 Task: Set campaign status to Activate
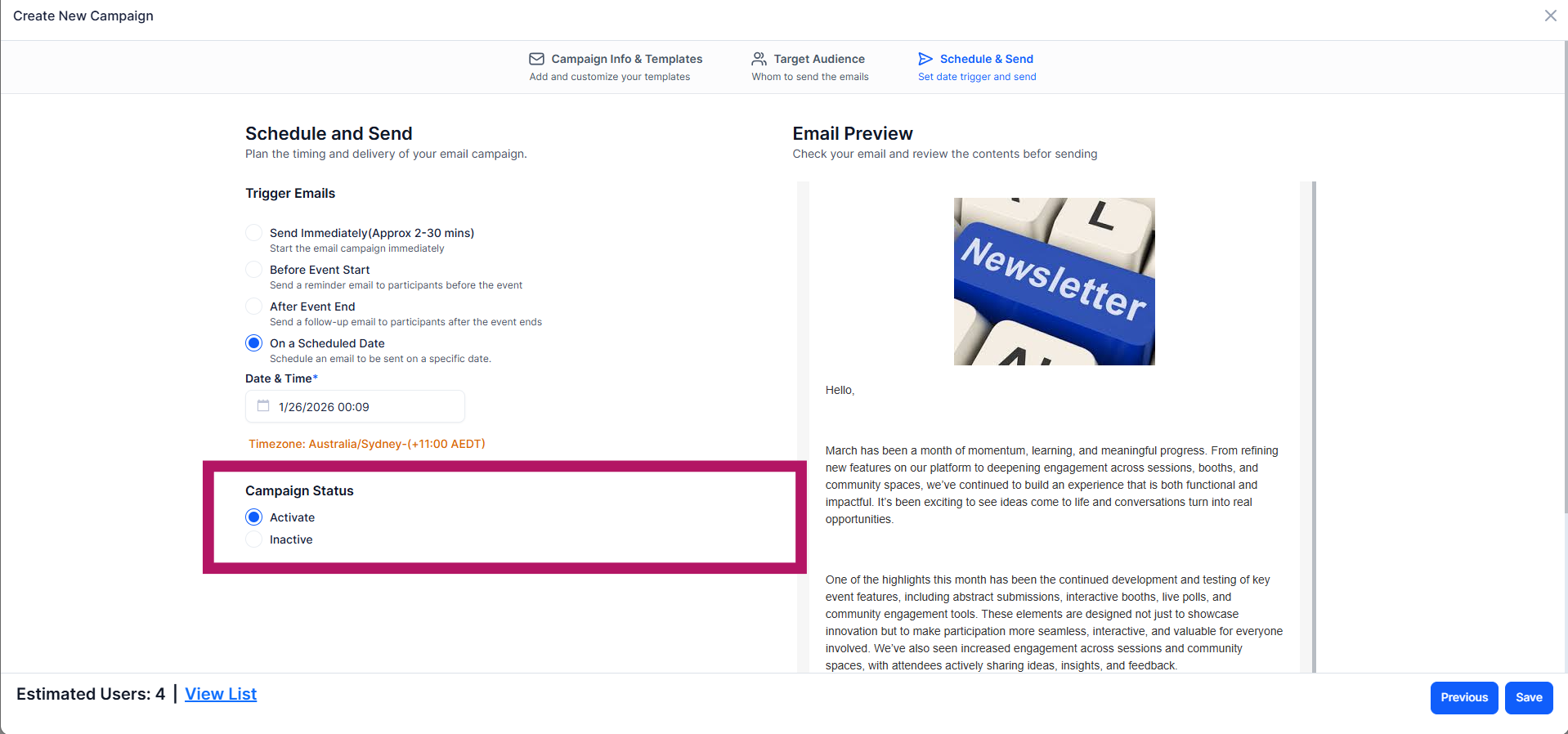(254, 517)
